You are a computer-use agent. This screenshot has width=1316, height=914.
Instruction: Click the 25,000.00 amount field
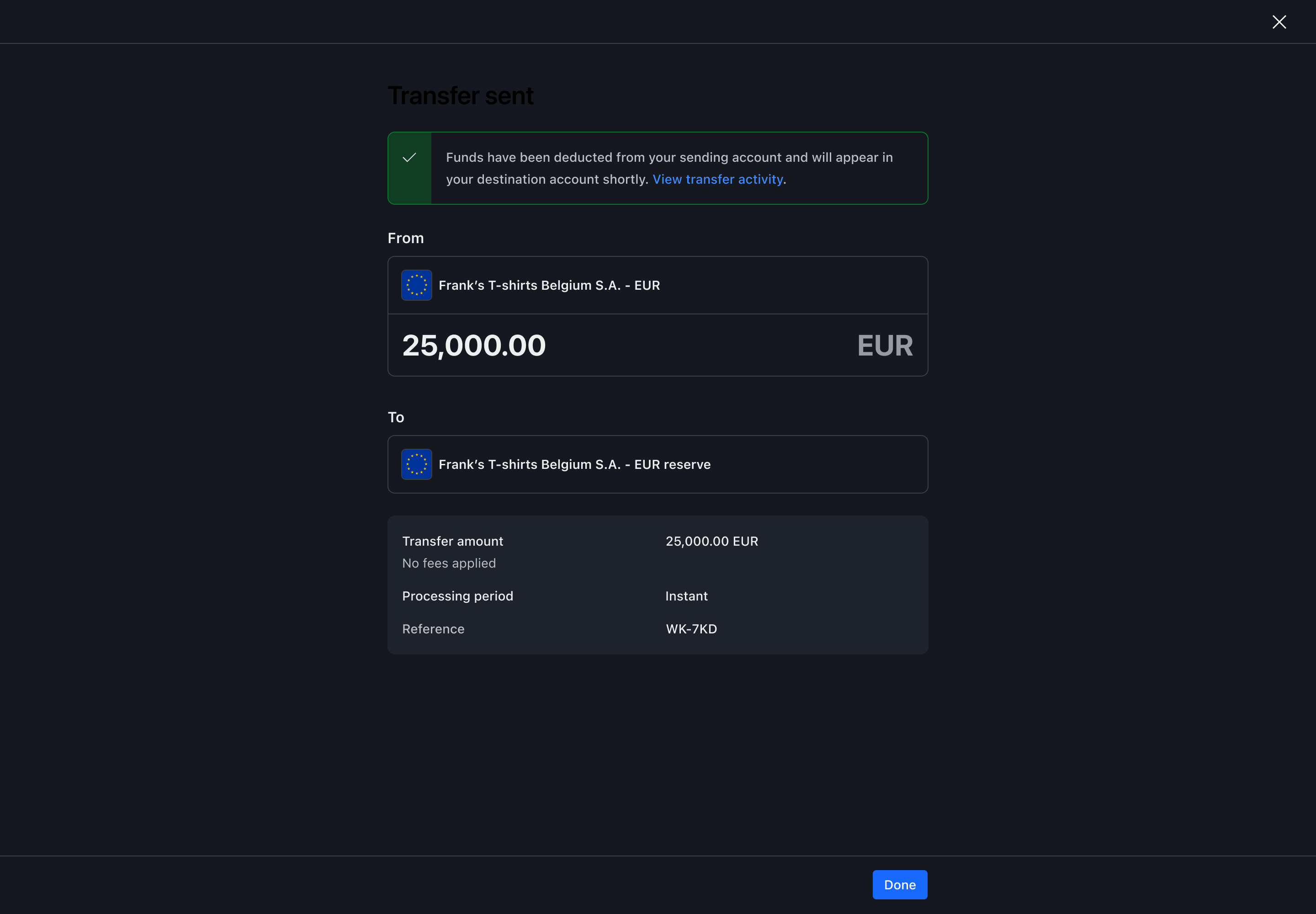click(x=658, y=345)
